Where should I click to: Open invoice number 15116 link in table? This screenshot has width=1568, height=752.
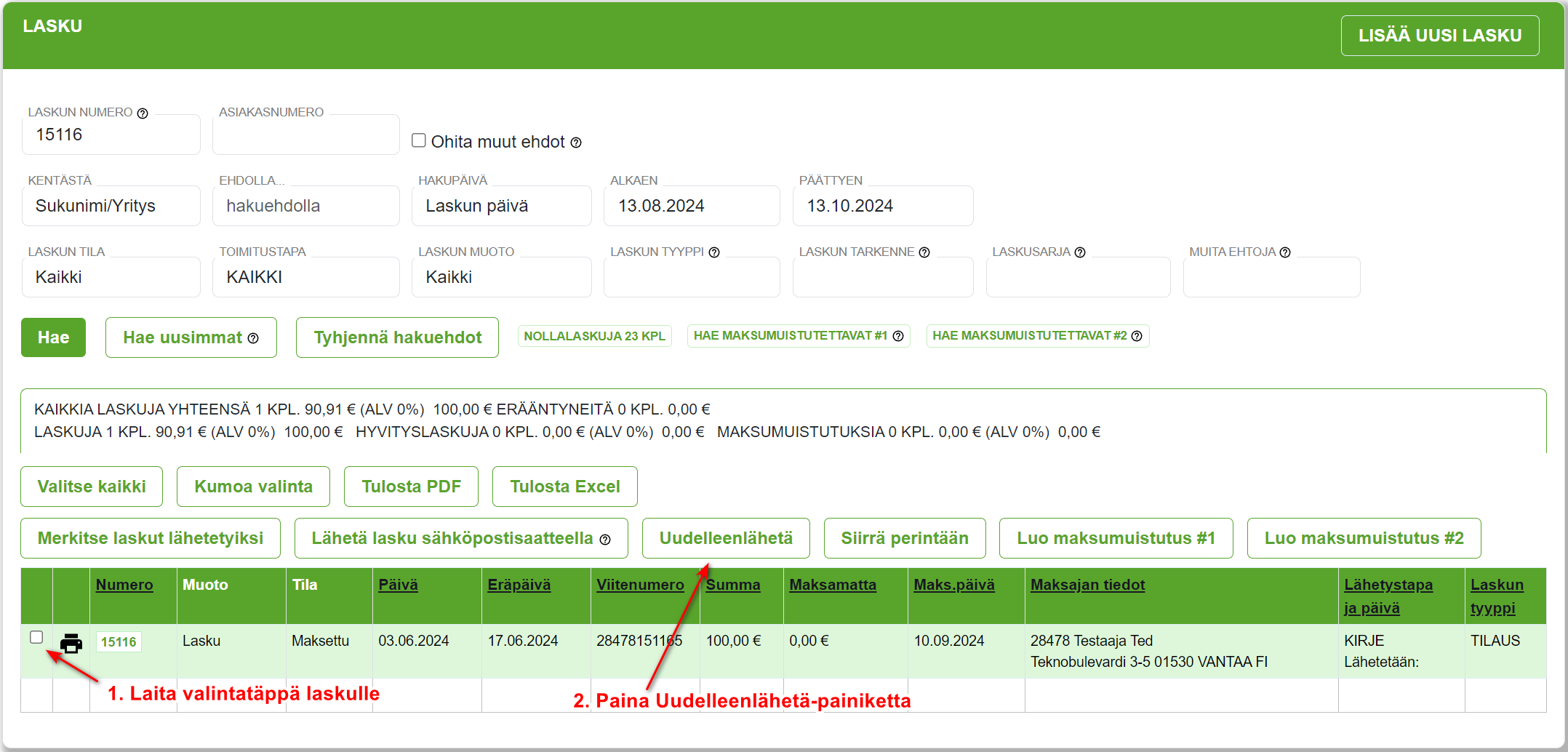pos(119,642)
